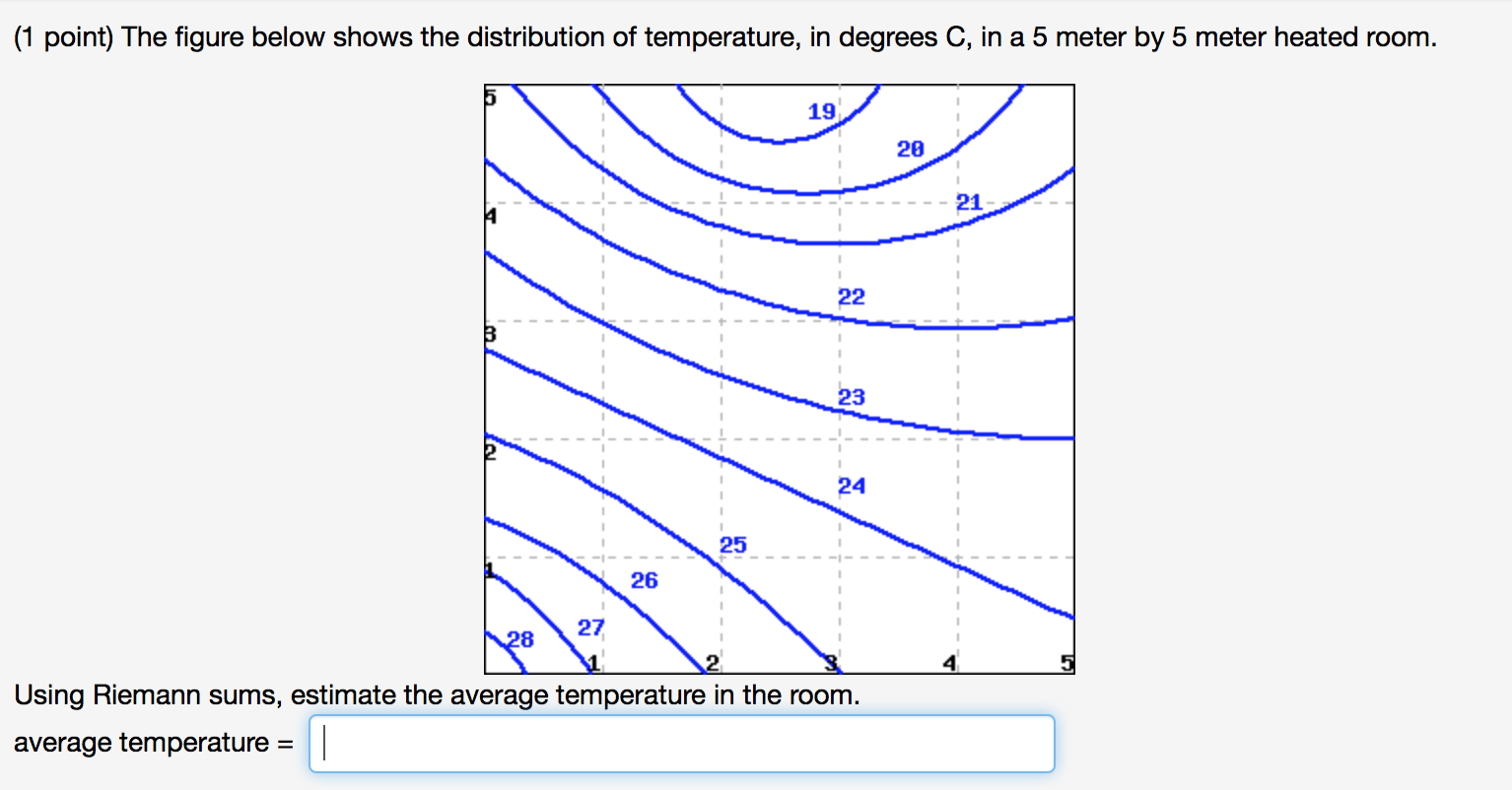Click the average temperature equals label
Viewport: 1512px width, 790px height.
(x=152, y=743)
